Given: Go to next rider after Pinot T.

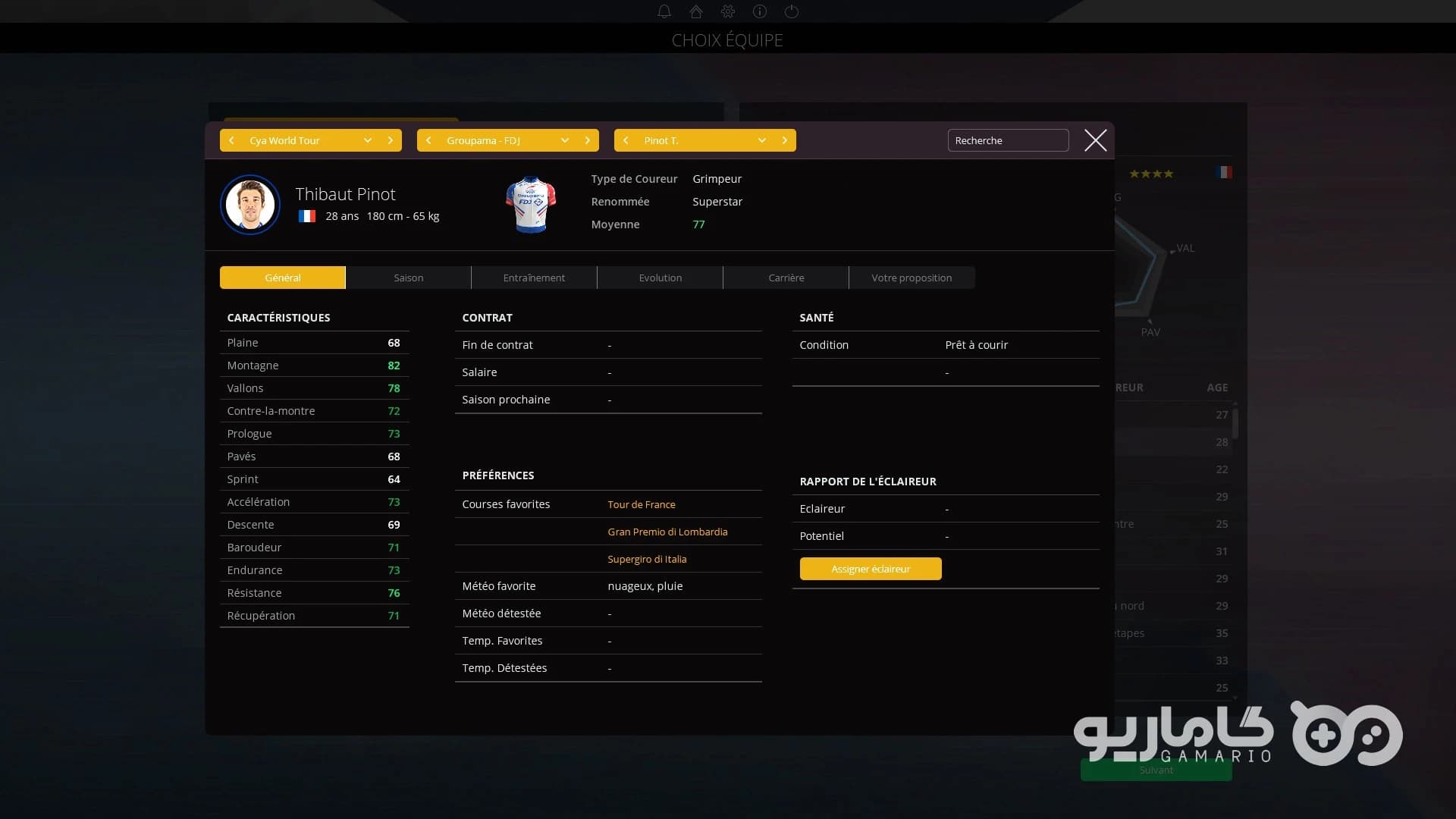Looking at the screenshot, I should click(785, 140).
